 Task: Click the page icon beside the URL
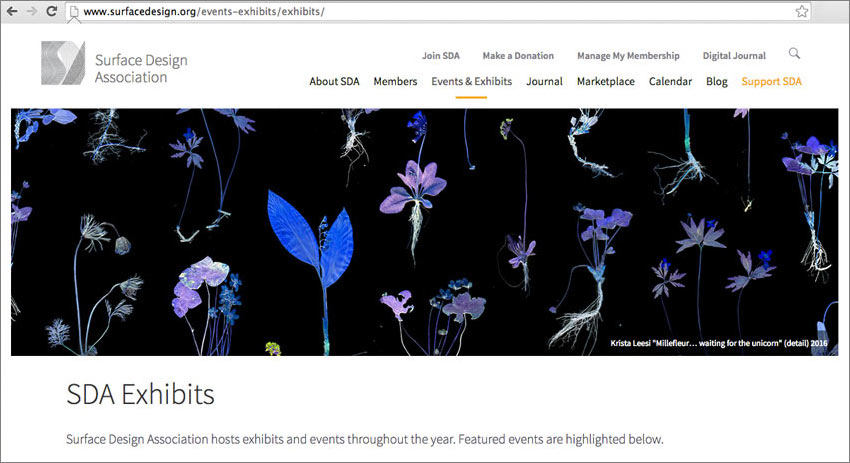74,11
